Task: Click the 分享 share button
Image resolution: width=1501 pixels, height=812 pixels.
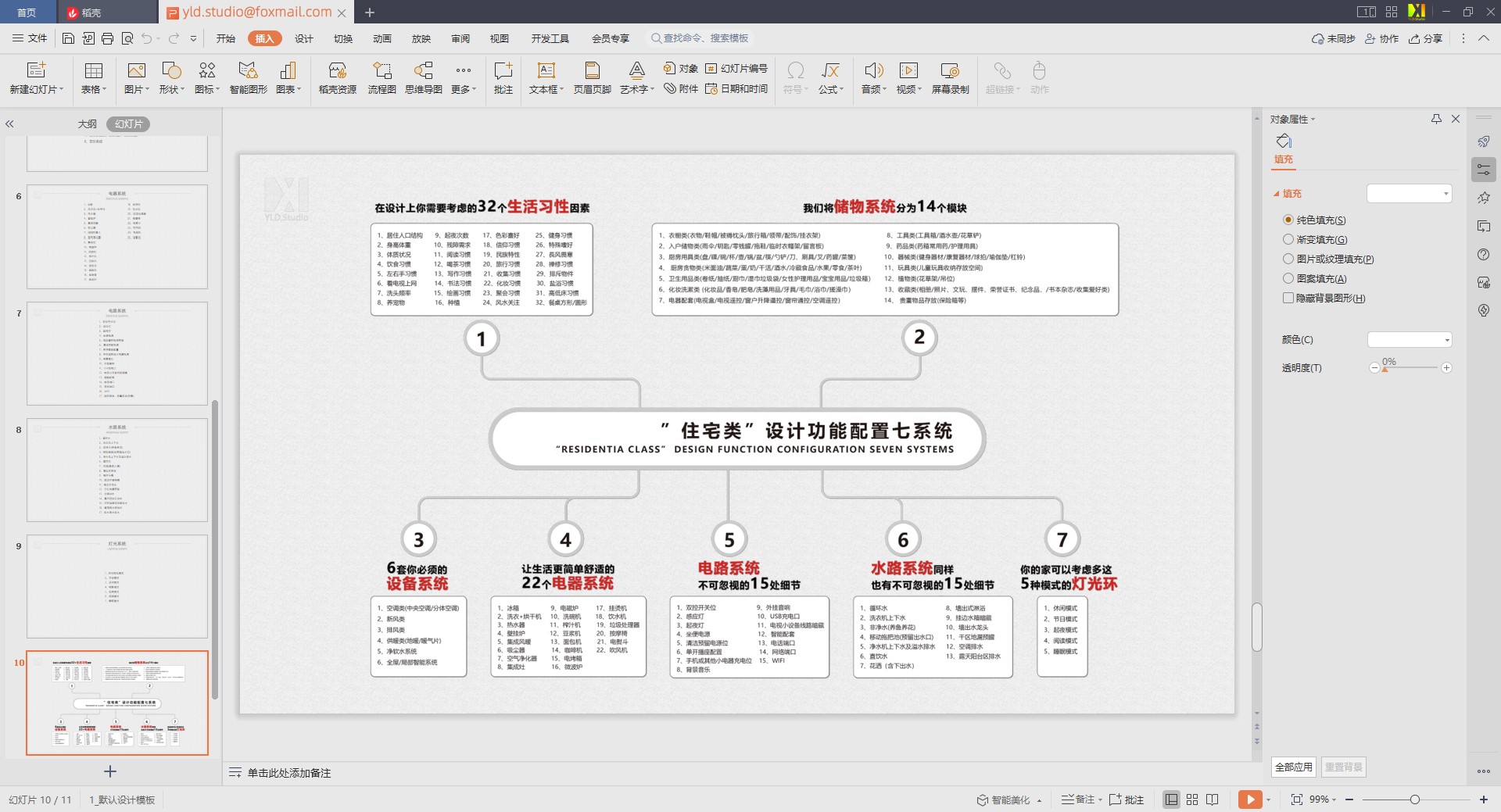Action: pos(1425,38)
